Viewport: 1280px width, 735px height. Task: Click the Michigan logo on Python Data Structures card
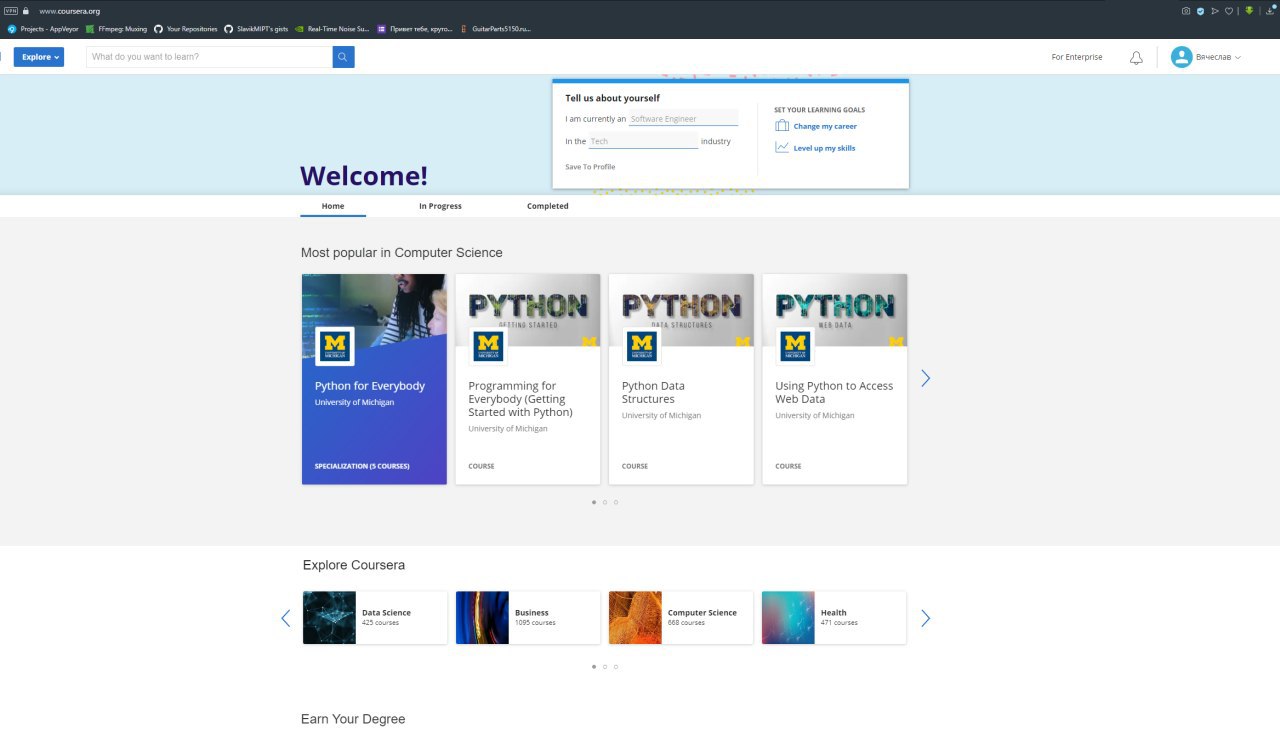pos(642,346)
